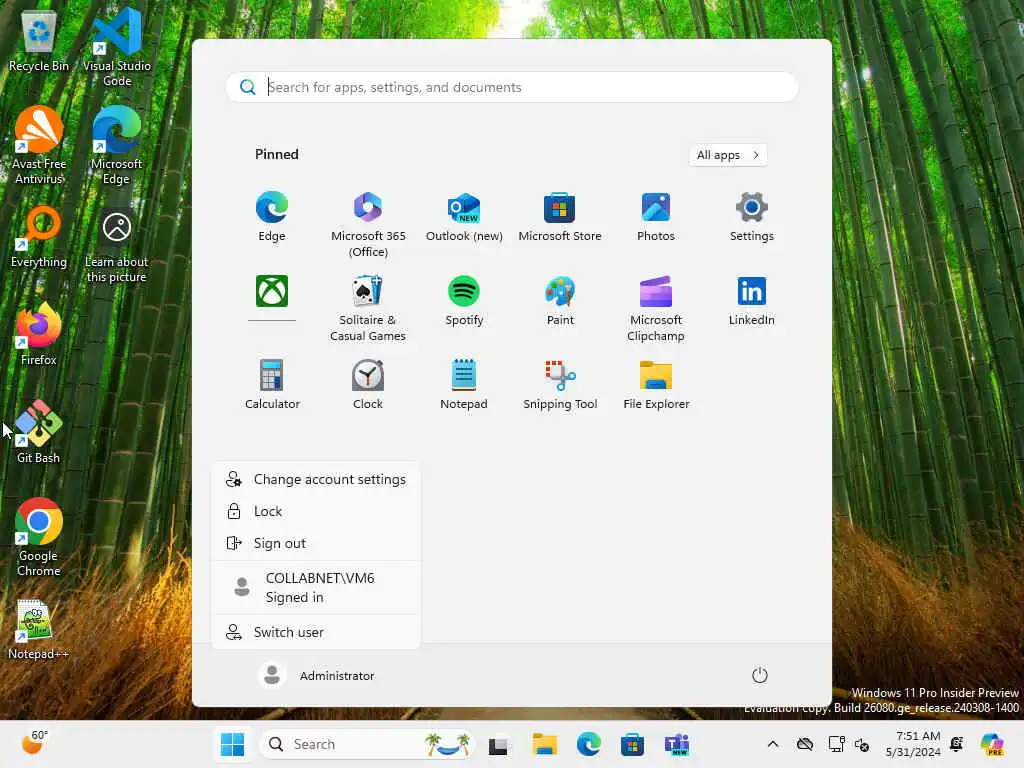This screenshot has width=1024, height=768.
Task: Select Recycle Bin on the desktop
Action: 39,40
